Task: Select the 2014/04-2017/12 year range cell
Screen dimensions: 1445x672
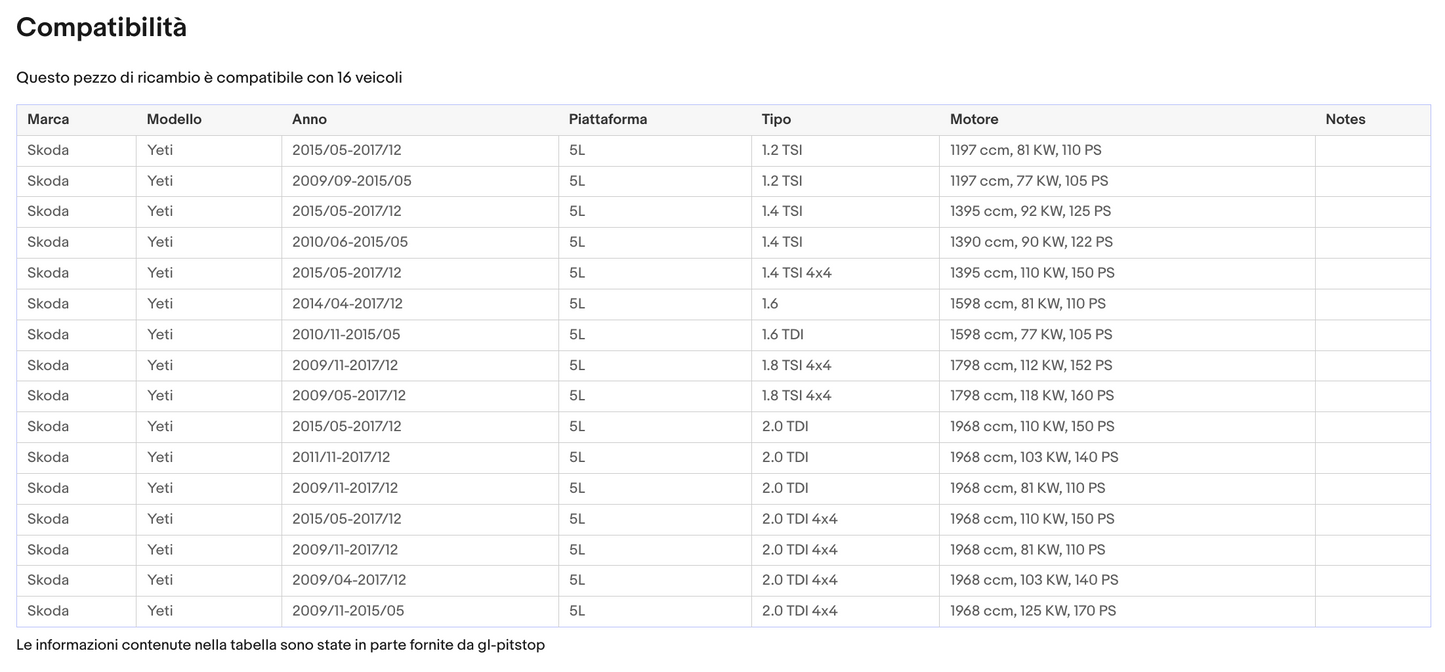Action: pyautogui.click(x=347, y=304)
